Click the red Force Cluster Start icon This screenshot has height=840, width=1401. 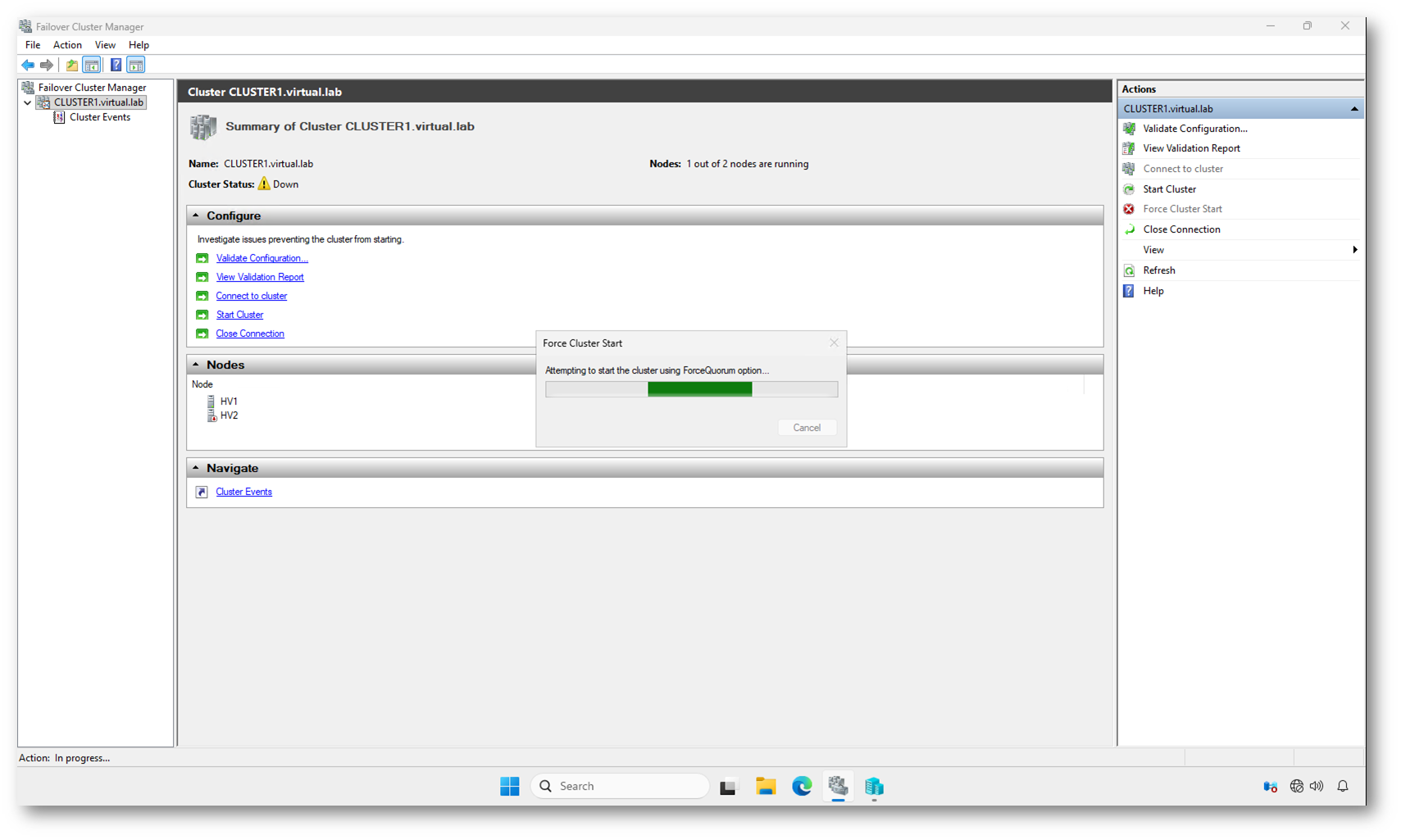(1129, 209)
